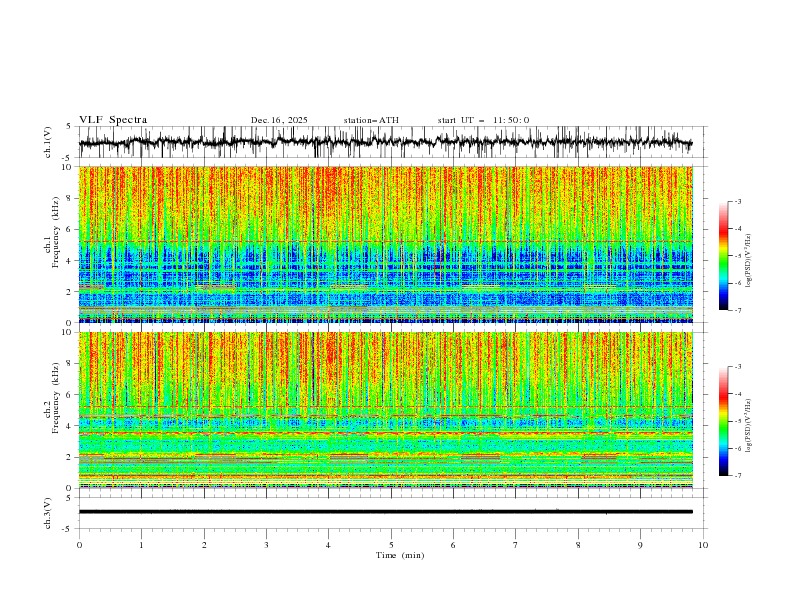Screen dimensions: 792x612
Task: Click the "VLF Spectra" title text
Action: [x=113, y=120]
